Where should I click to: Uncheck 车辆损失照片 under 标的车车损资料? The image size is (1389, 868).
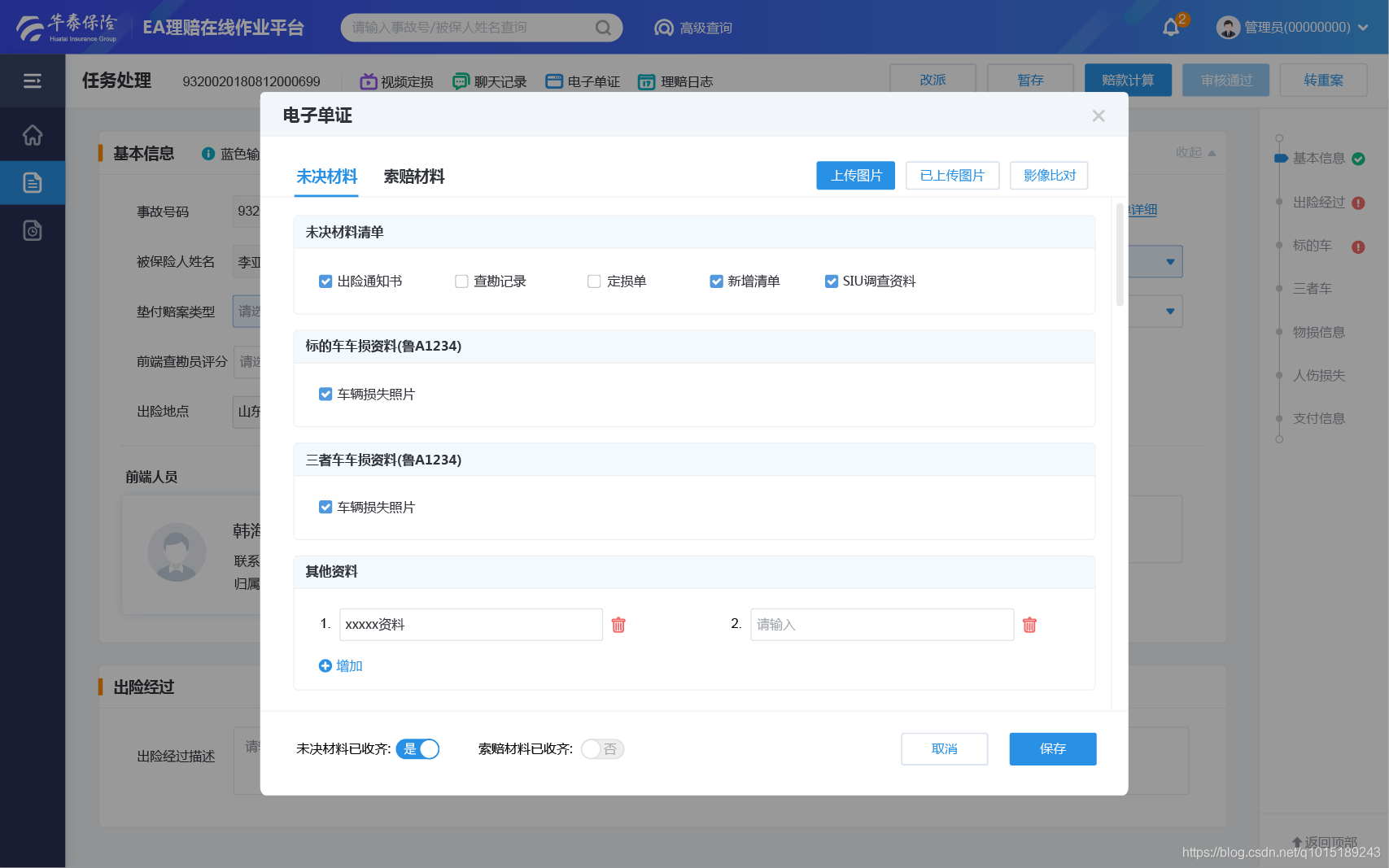[x=325, y=394]
